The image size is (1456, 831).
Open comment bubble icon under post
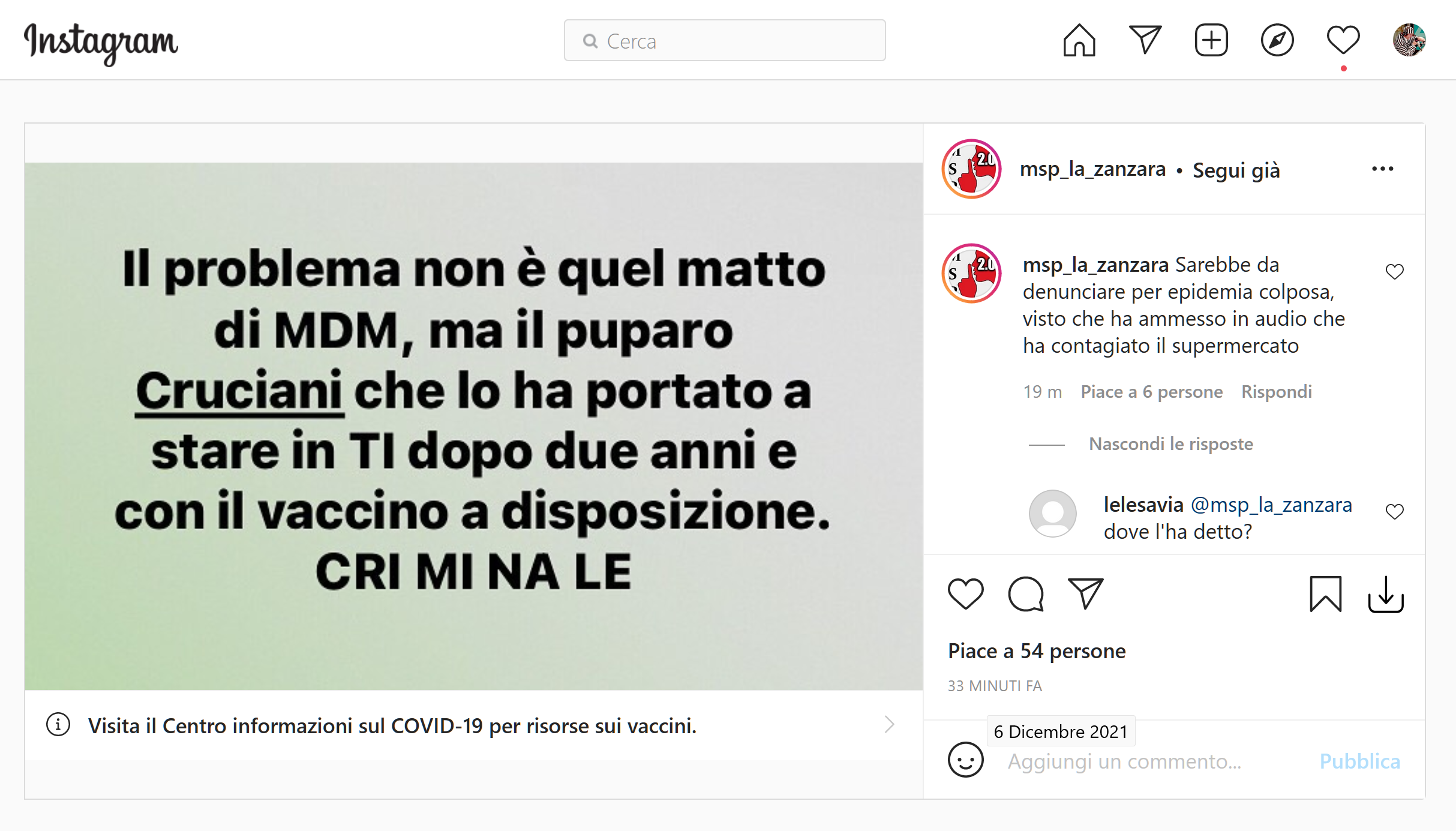pos(1026,594)
